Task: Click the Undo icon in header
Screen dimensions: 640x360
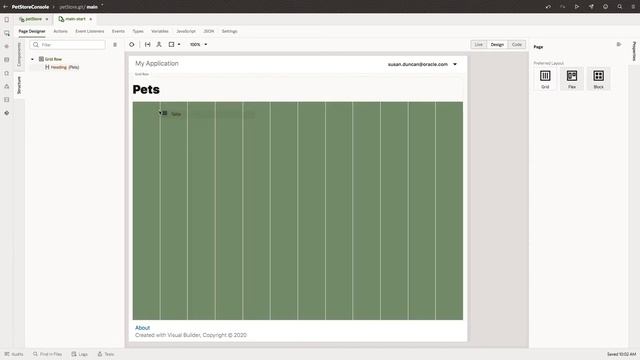Action: [x=548, y=7]
